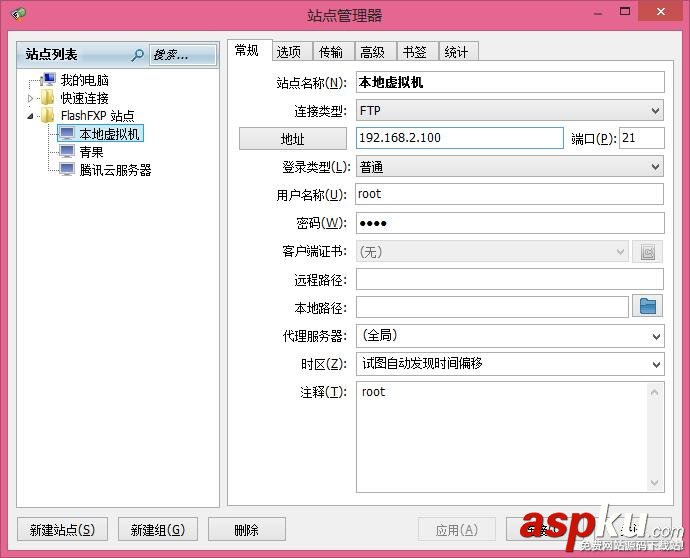Switch to the 常规 tab
The width and height of the screenshot is (690, 558).
tap(249, 51)
